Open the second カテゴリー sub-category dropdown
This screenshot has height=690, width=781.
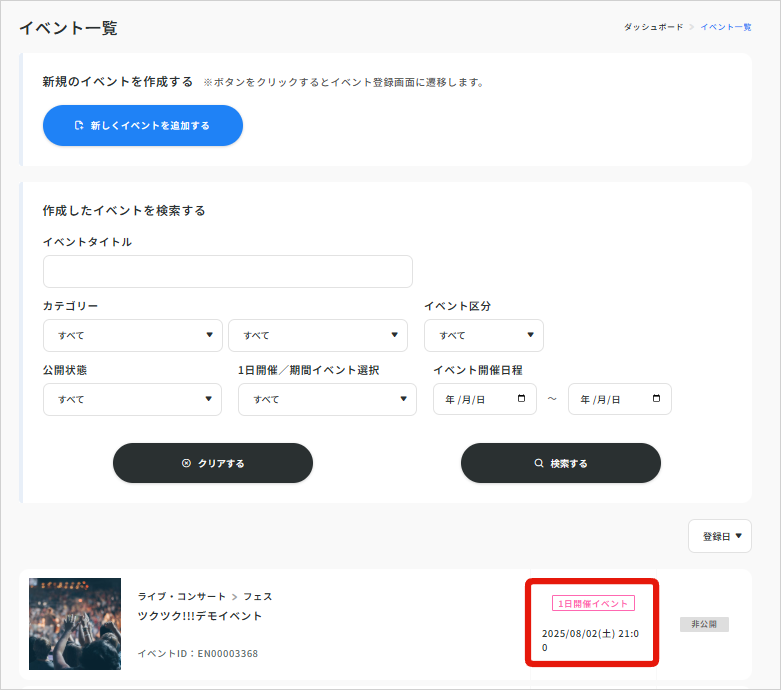click(x=317, y=336)
